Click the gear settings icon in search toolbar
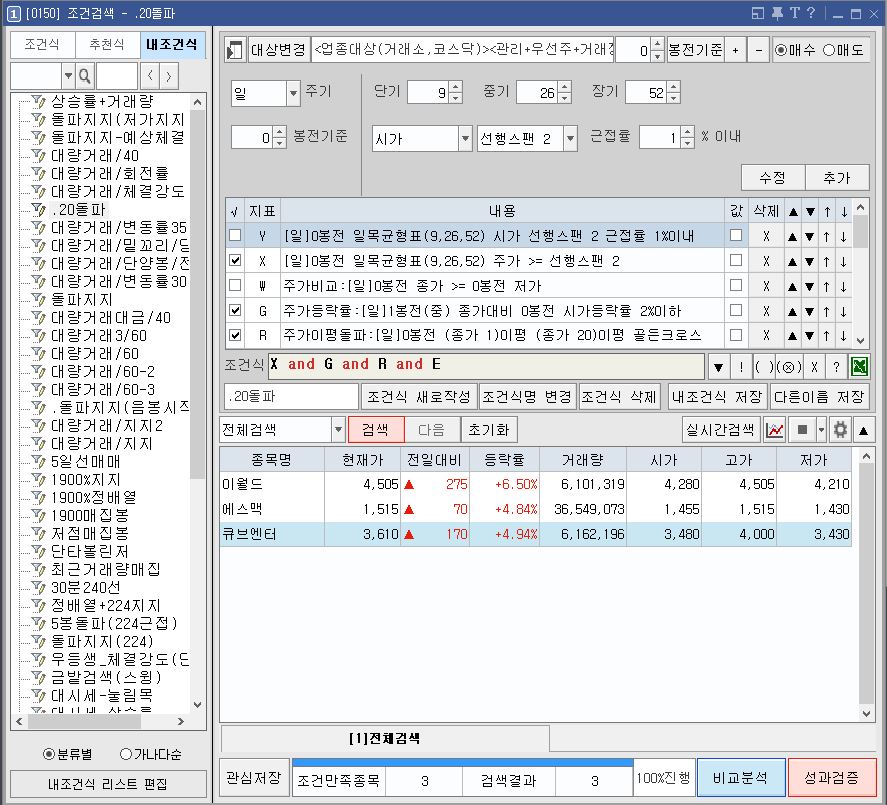887x805 pixels. (x=841, y=430)
